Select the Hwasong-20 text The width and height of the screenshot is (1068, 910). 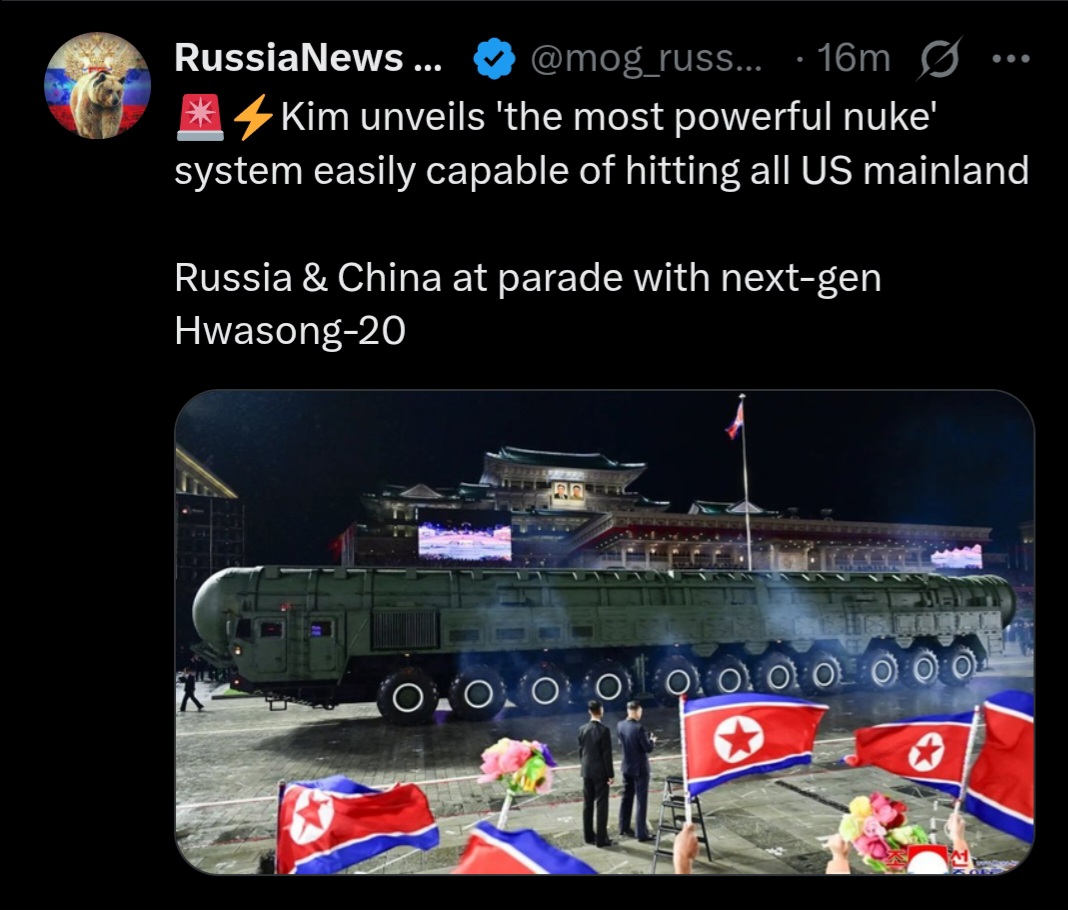coord(290,332)
